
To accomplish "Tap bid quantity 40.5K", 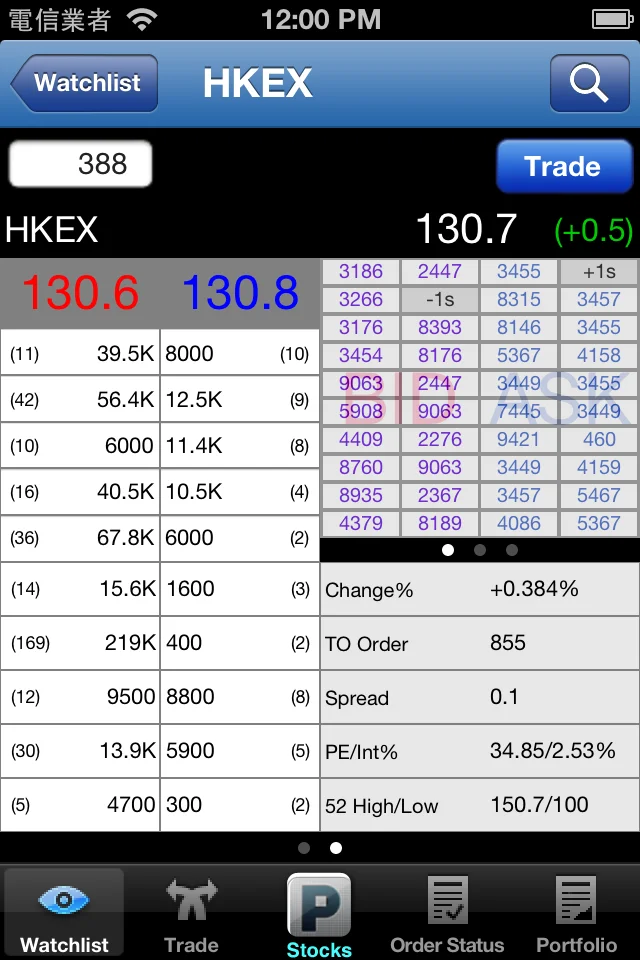I will [125, 492].
